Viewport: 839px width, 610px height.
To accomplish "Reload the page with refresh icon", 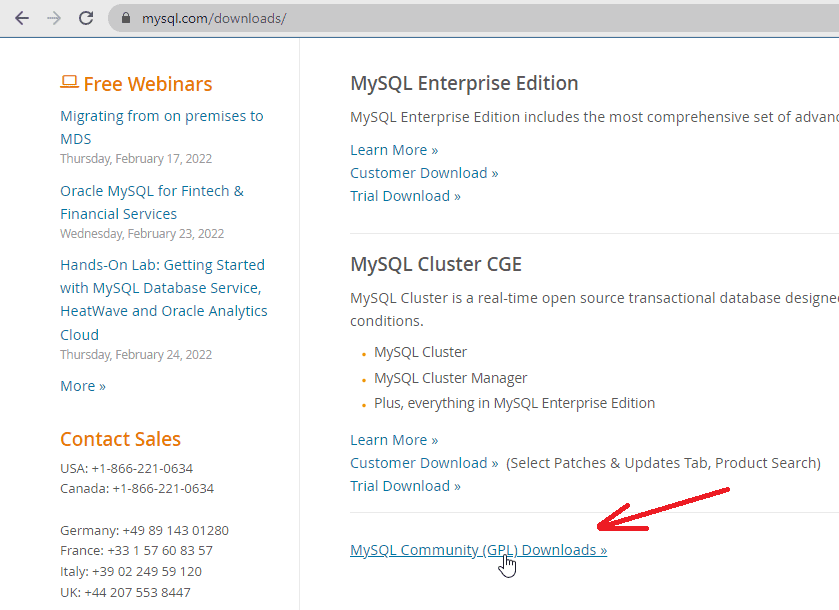I will click(86, 18).
